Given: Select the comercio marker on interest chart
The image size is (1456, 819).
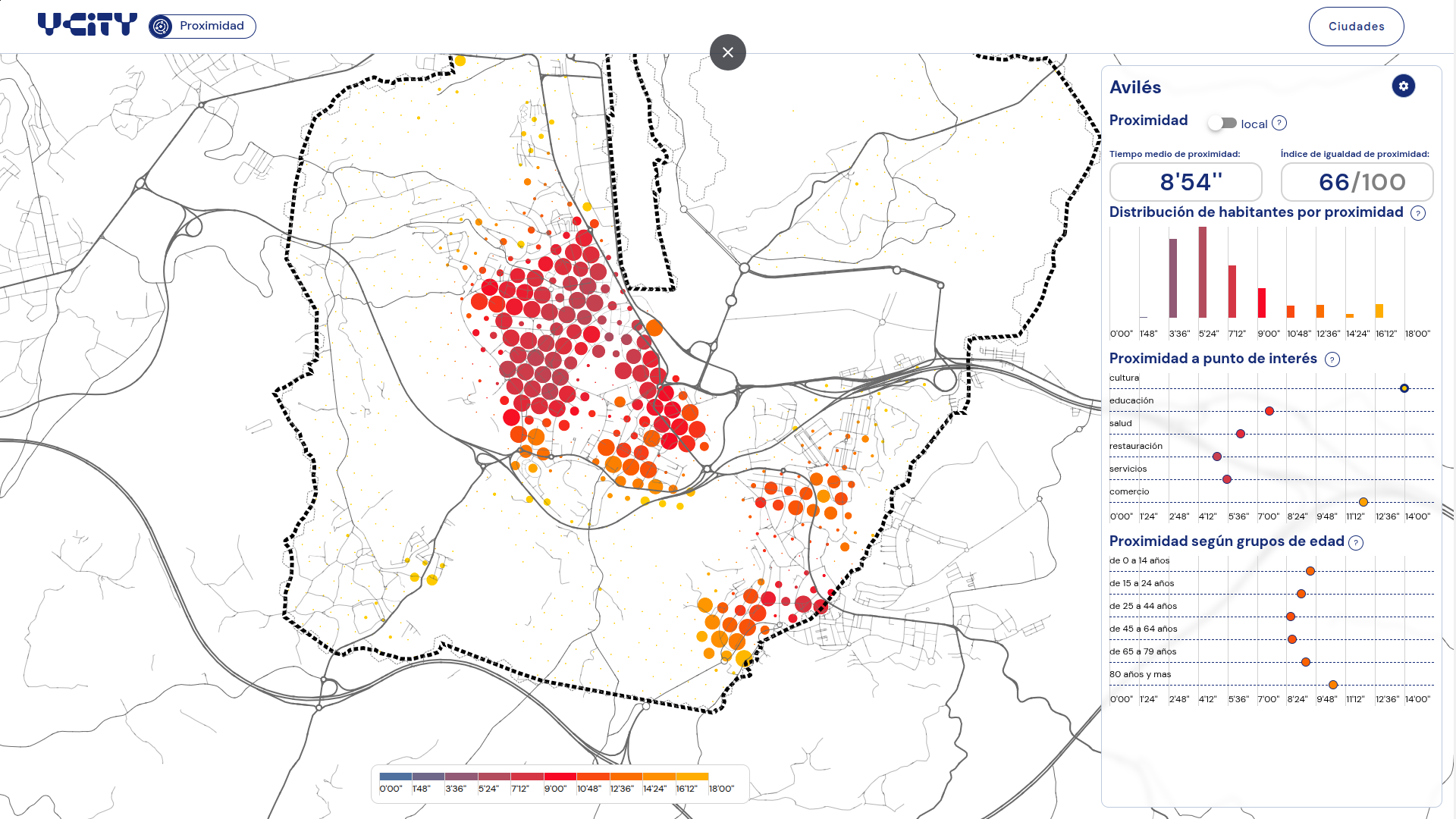Looking at the screenshot, I should pyautogui.click(x=1363, y=502).
